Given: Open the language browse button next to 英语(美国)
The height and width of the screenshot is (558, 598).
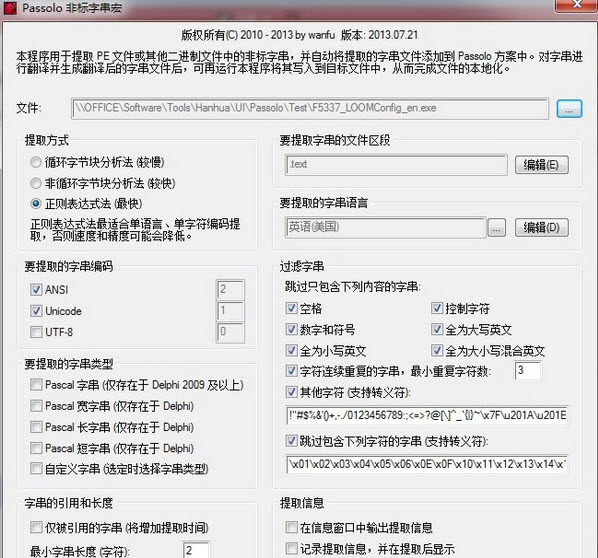Looking at the screenshot, I should pyautogui.click(x=497, y=228).
